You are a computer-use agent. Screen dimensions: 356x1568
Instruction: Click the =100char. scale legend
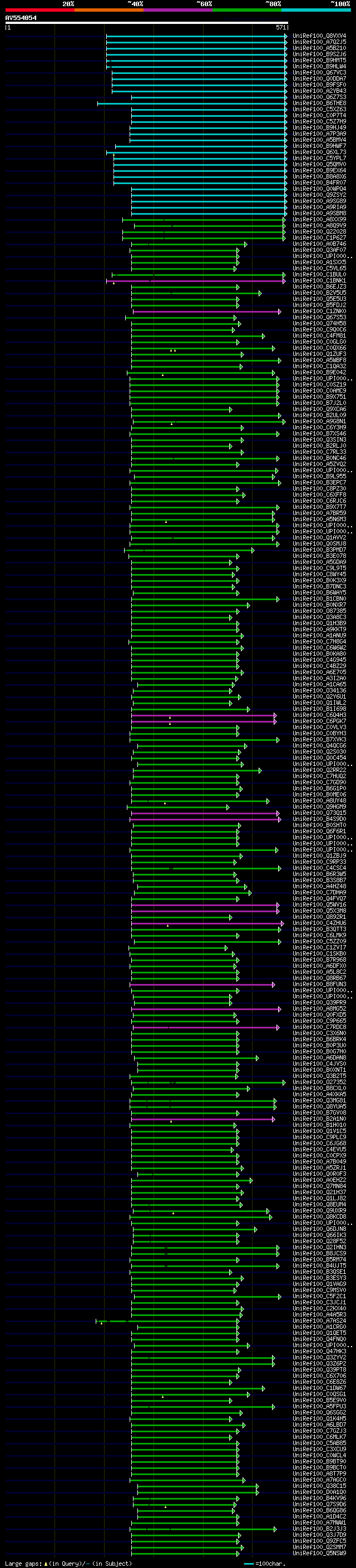coord(265,1563)
